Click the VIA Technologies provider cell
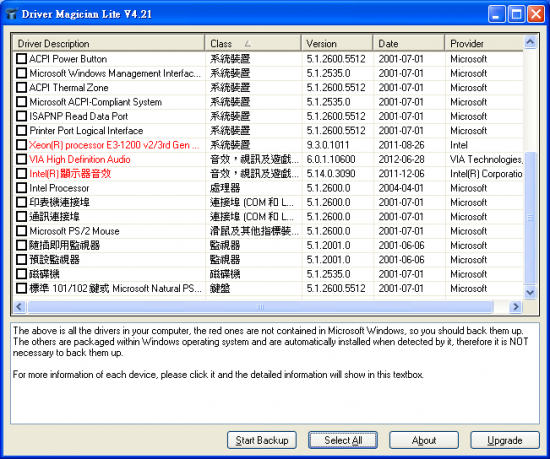 coord(487,160)
